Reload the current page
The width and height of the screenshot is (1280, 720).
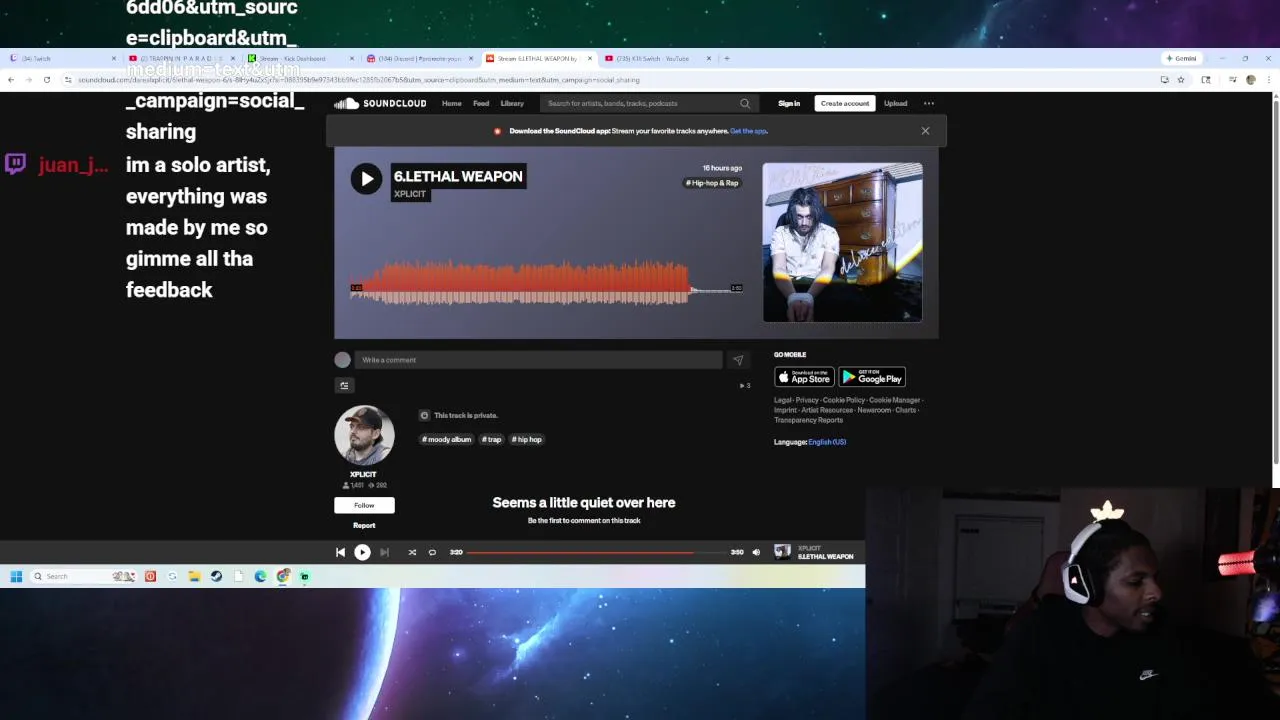pyautogui.click(x=46, y=79)
